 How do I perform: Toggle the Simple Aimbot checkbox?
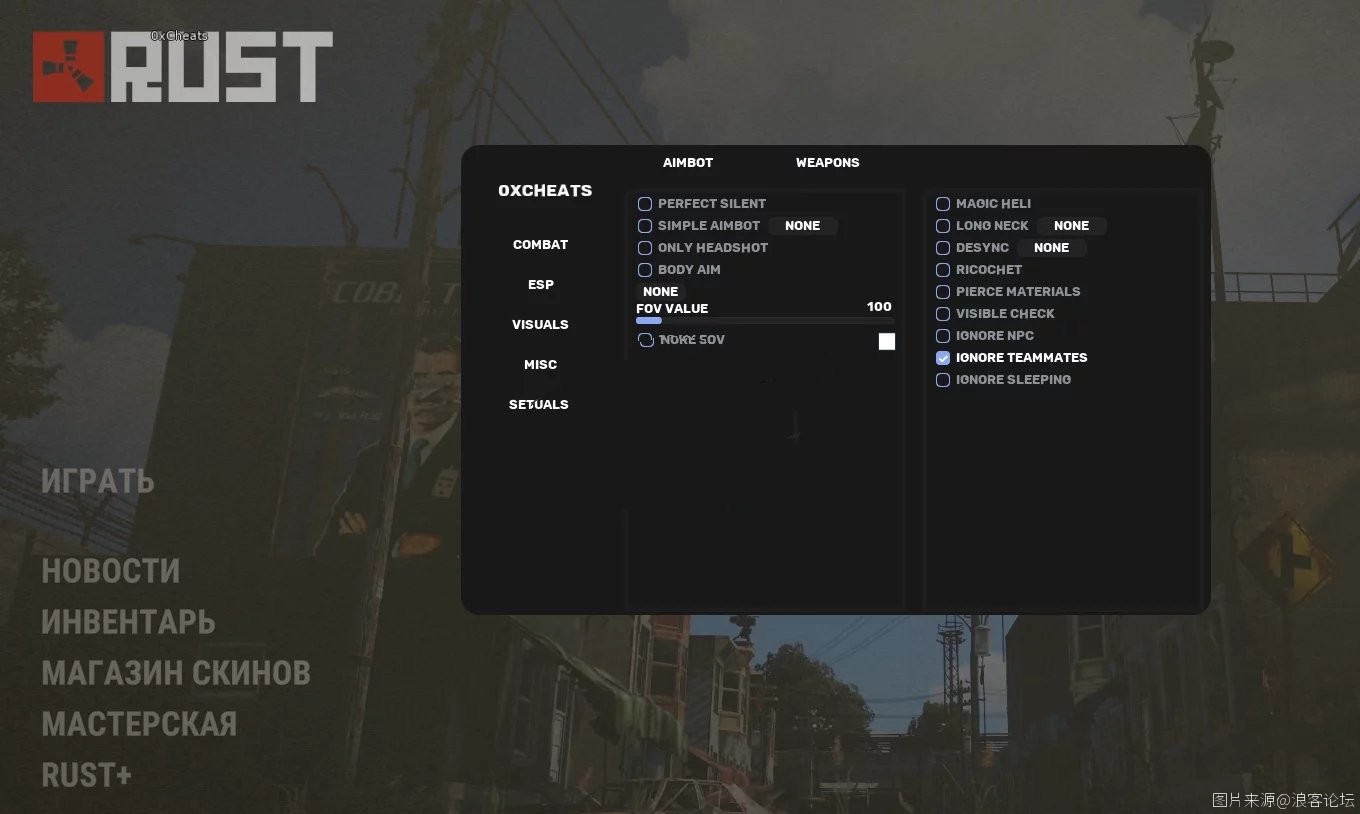(645, 226)
